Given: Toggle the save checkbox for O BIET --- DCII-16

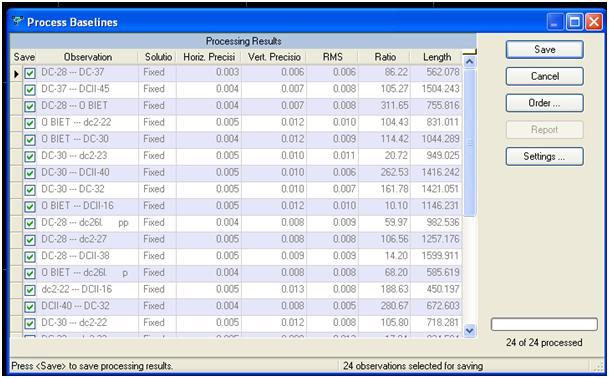Looking at the screenshot, I should [x=30, y=207].
